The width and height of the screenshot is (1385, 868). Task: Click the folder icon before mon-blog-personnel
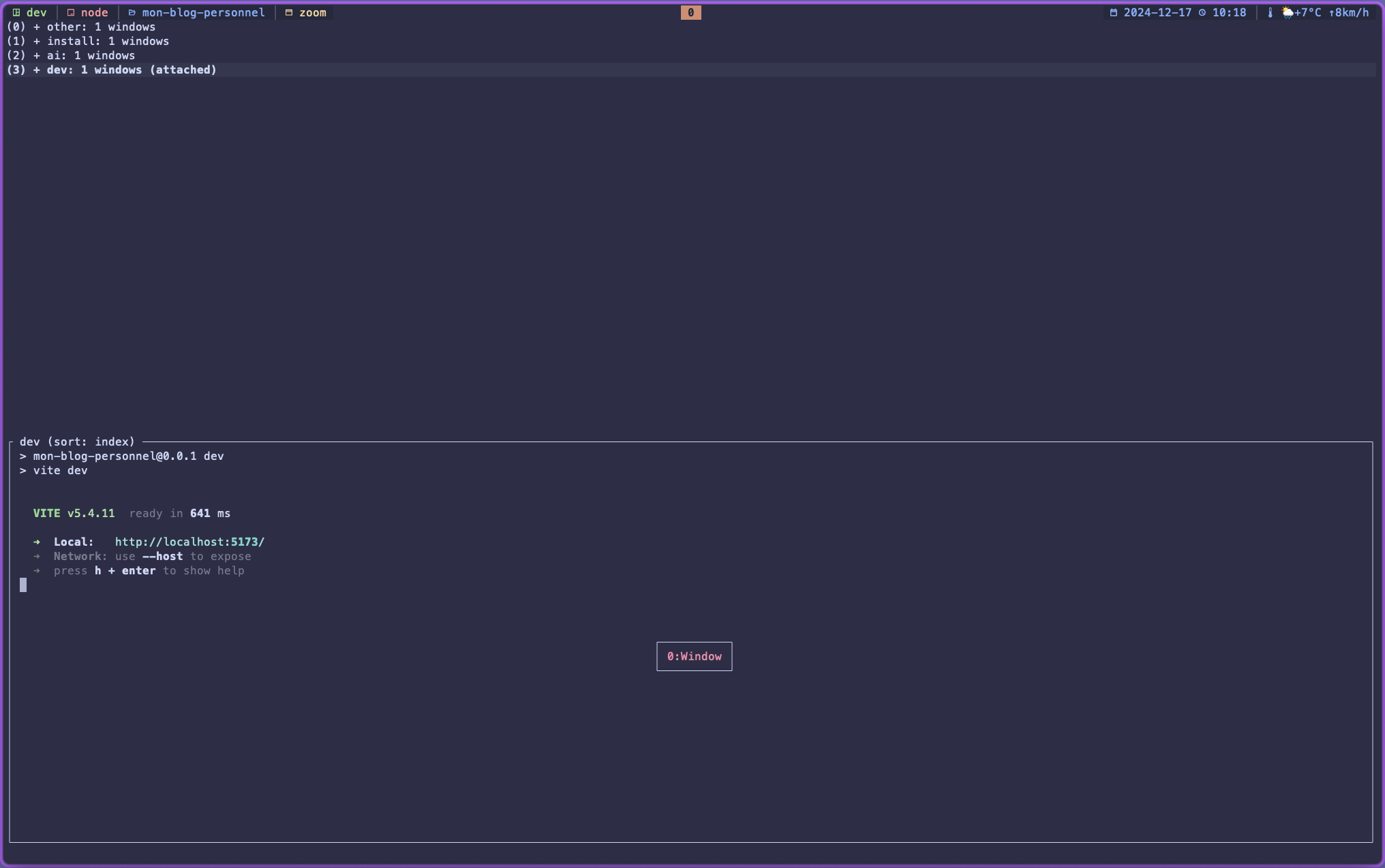[x=132, y=12]
